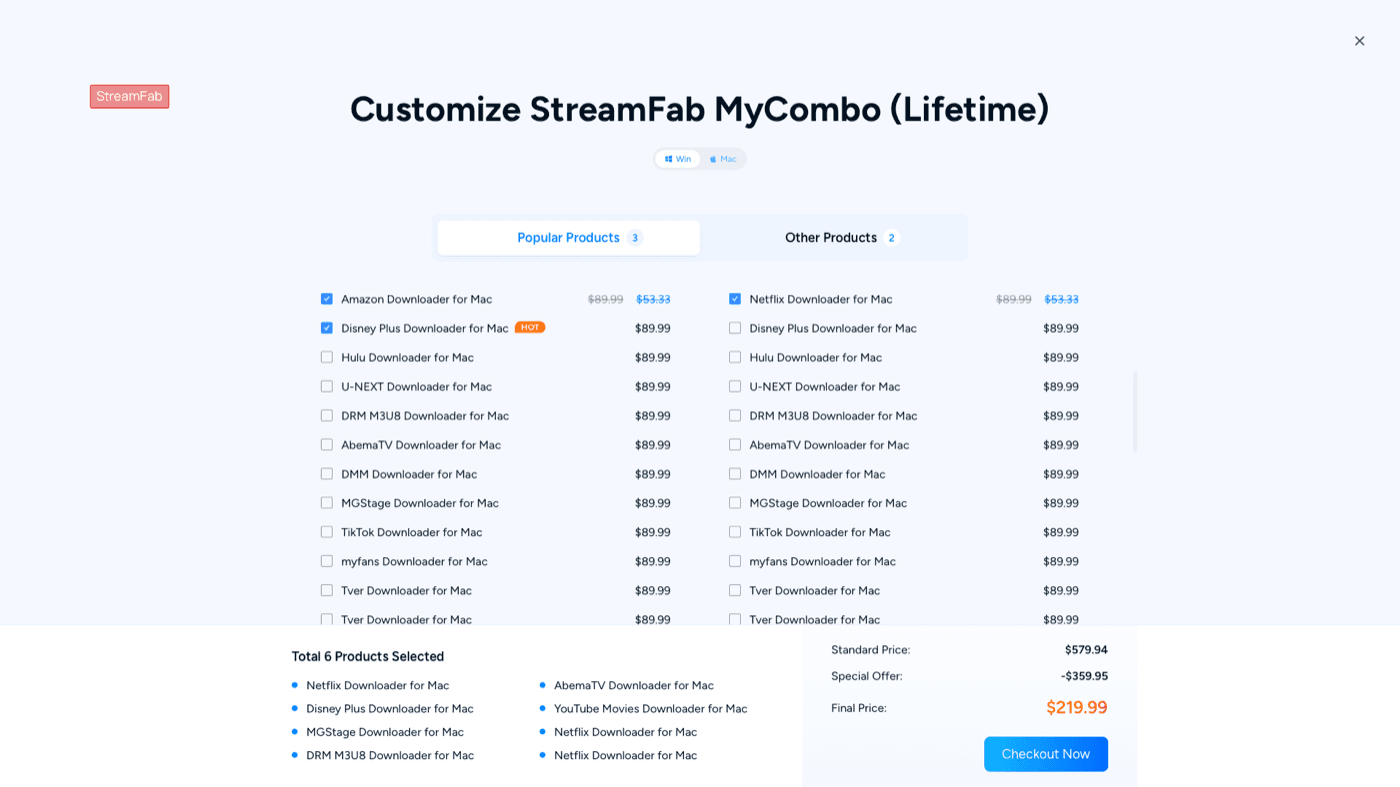
Task: Switch platform to Mac
Action: click(x=723, y=159)
